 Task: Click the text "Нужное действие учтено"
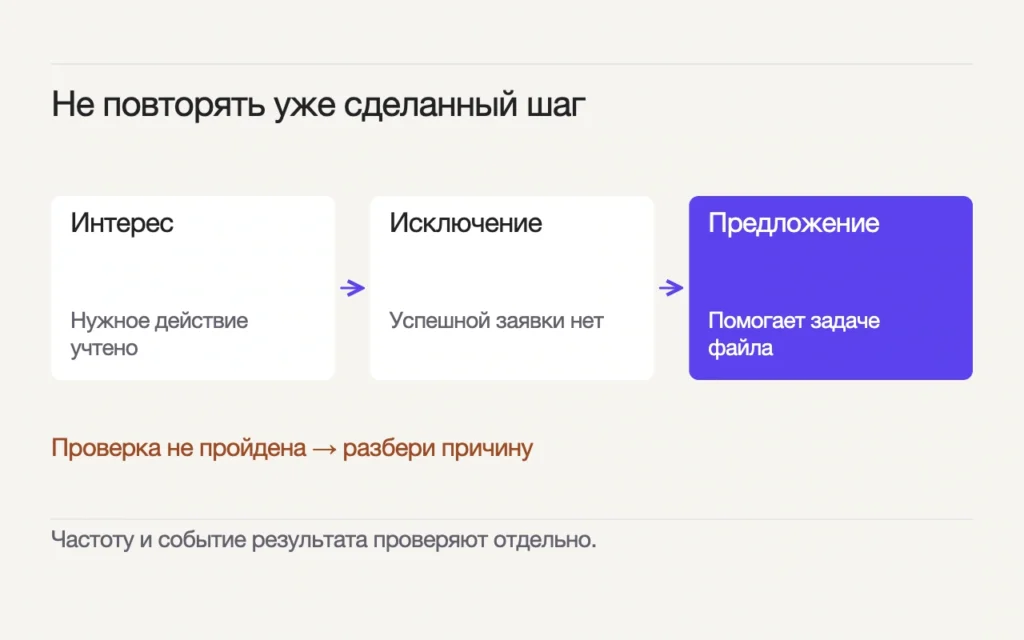click(159, 334)
